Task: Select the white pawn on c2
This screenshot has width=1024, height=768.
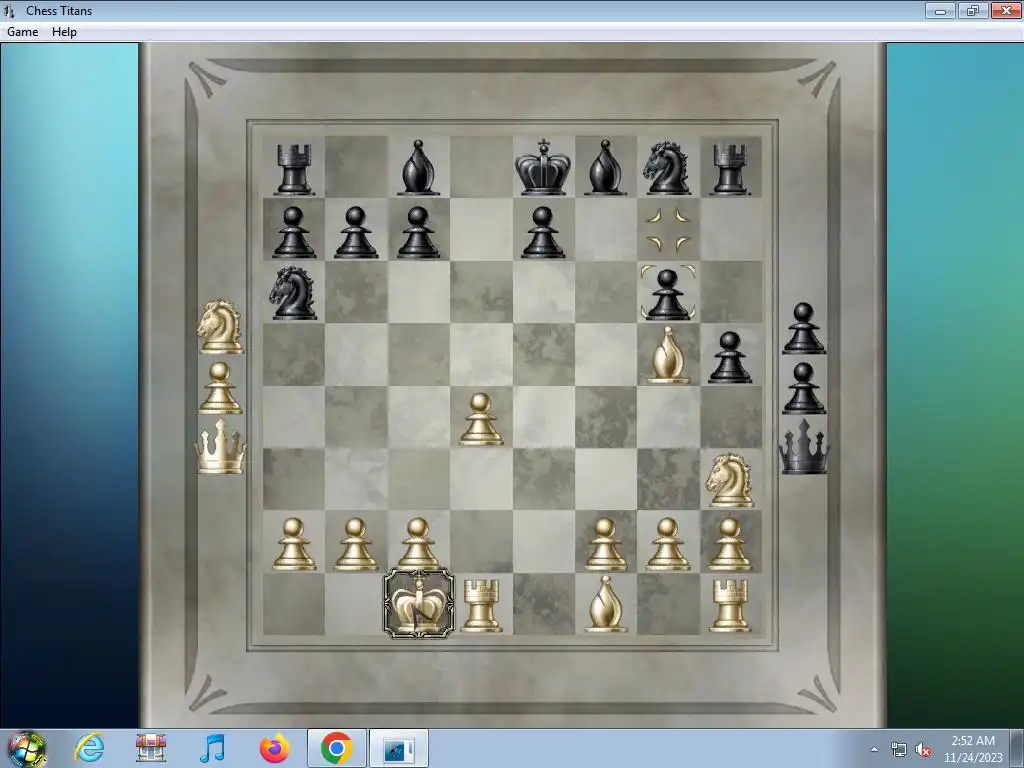Action: (x=418, y=544)
